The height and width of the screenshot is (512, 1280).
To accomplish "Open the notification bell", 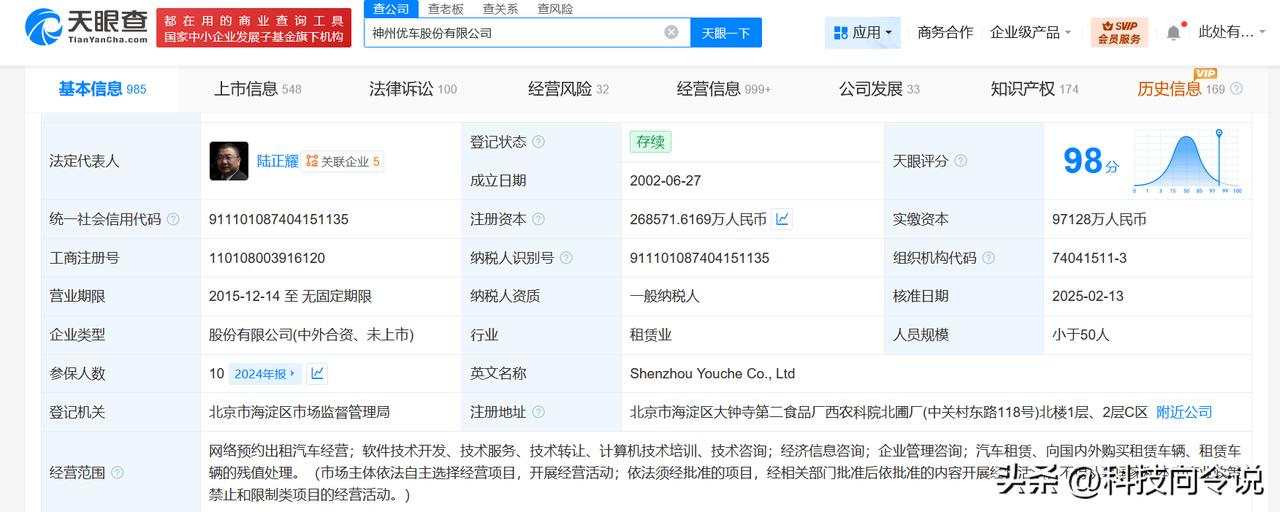I will click(x=1173, y=33).
